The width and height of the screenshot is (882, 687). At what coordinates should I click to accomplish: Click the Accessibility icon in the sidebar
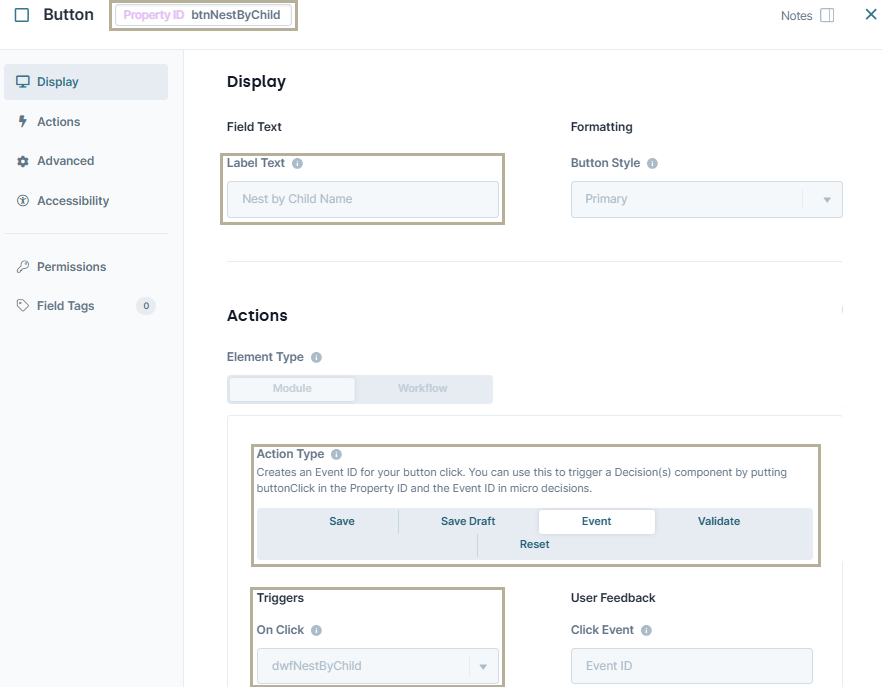click(x=22, y=200)
